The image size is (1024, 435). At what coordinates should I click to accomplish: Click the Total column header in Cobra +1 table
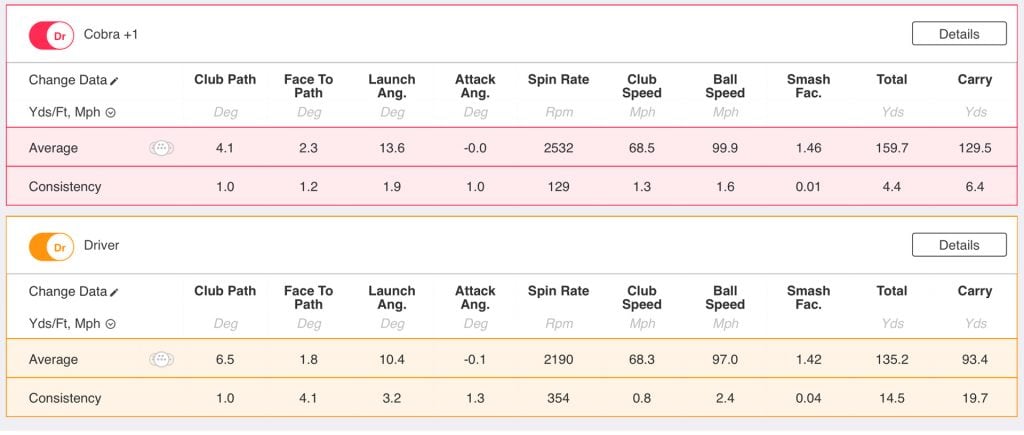tap(891, 80)
